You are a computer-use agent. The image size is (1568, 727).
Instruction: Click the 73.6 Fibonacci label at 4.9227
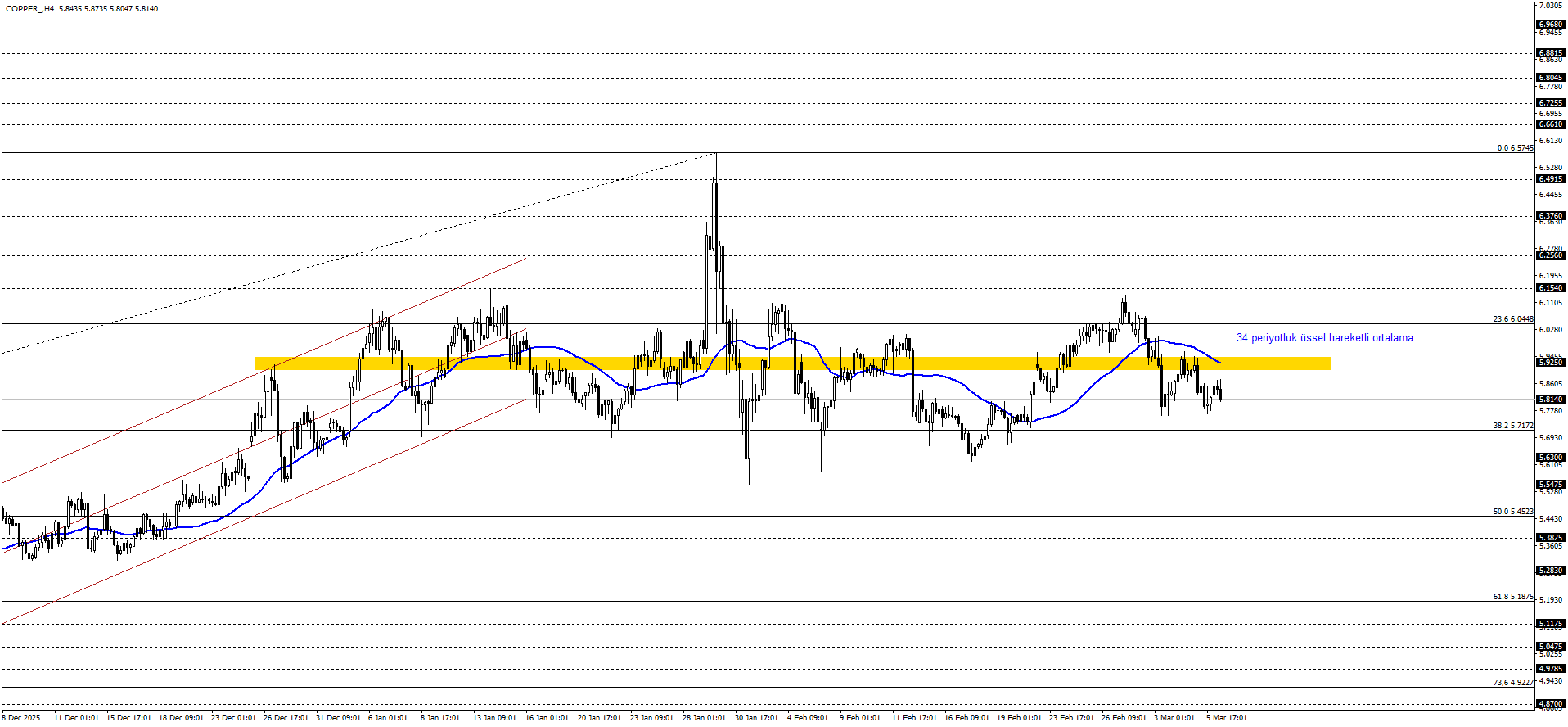point(1512,682)
